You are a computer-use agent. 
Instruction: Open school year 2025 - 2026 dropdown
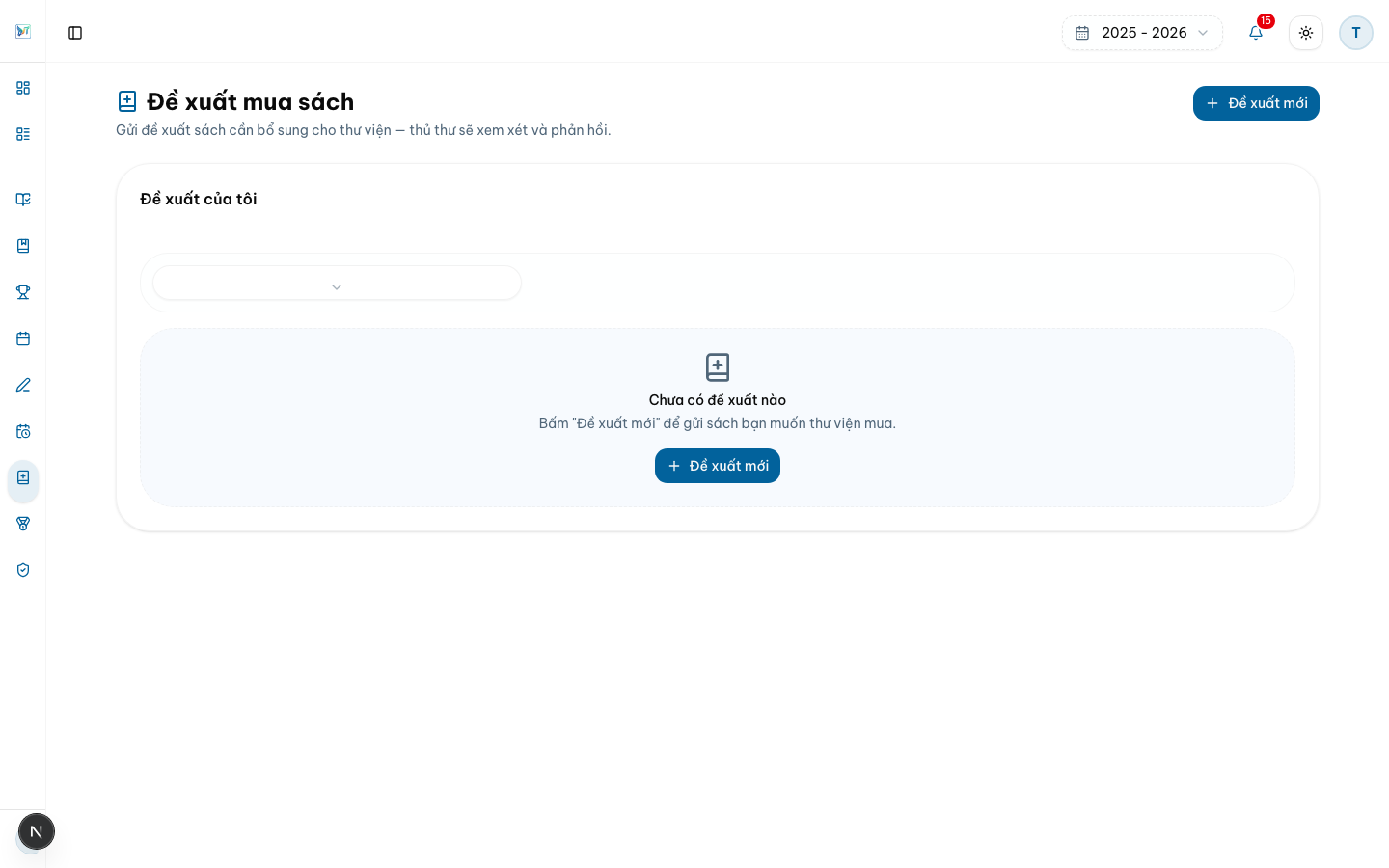click(1142, 33)
